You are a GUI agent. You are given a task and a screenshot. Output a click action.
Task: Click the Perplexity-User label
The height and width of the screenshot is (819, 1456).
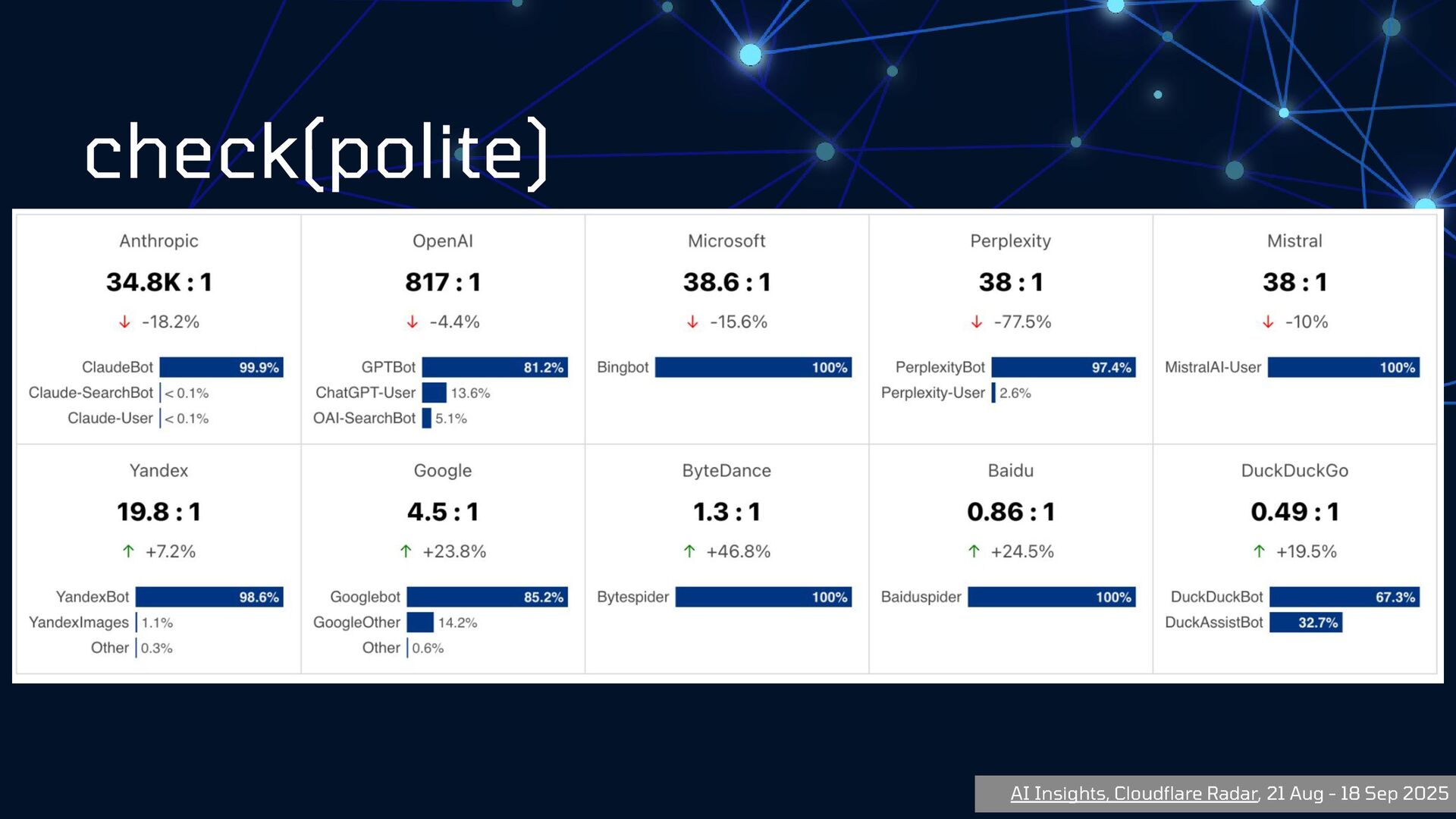coord(933,393)
